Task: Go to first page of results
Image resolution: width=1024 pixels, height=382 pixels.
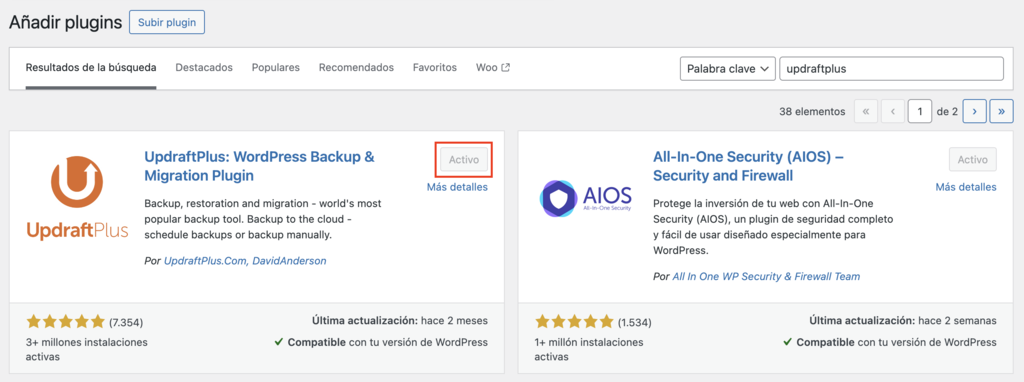Action: pos(866,112)
